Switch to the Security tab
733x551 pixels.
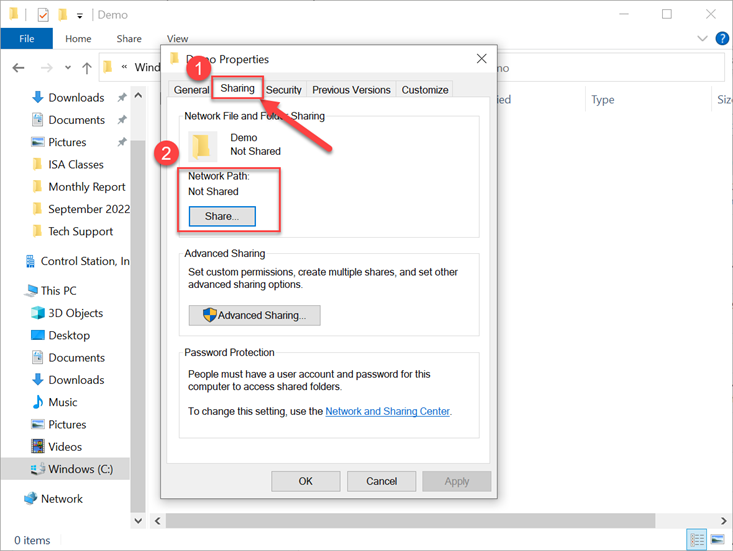[x=284, y=90]
